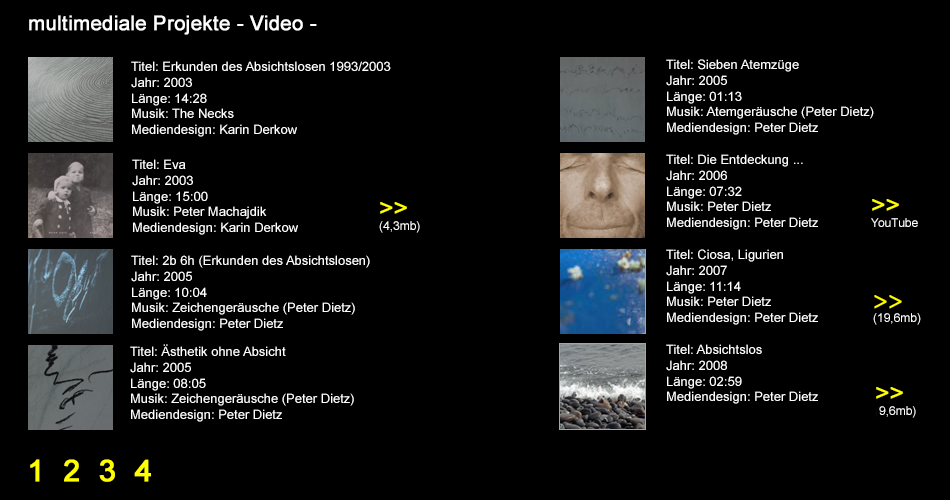Viewport: 950px width, 500px height.
Task: Click 'Musik: Atemgeräusche (Peter Dietz)'
Action: 770,112
